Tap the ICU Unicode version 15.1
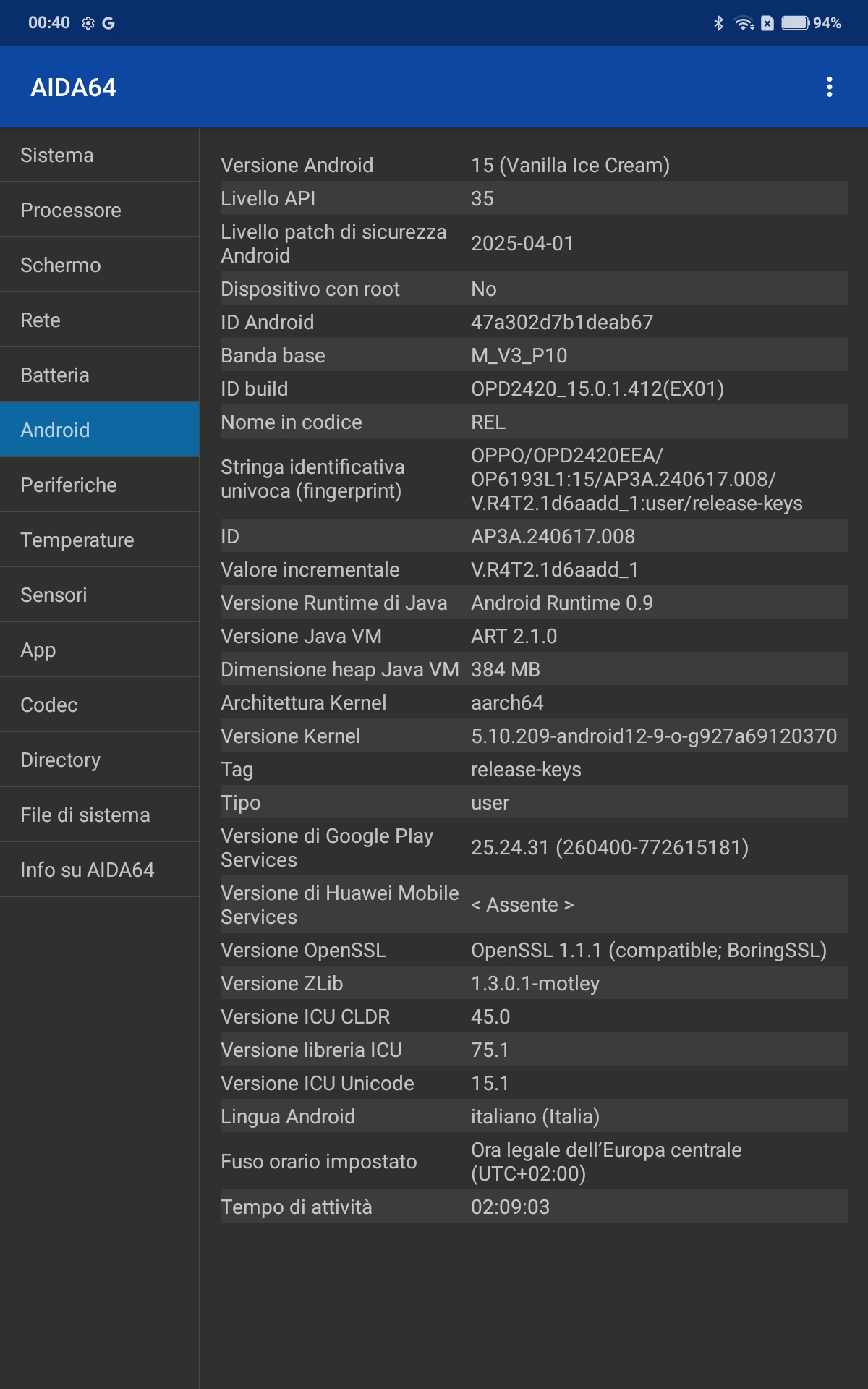868x1389 pixels. click(x=490, y=1083)
